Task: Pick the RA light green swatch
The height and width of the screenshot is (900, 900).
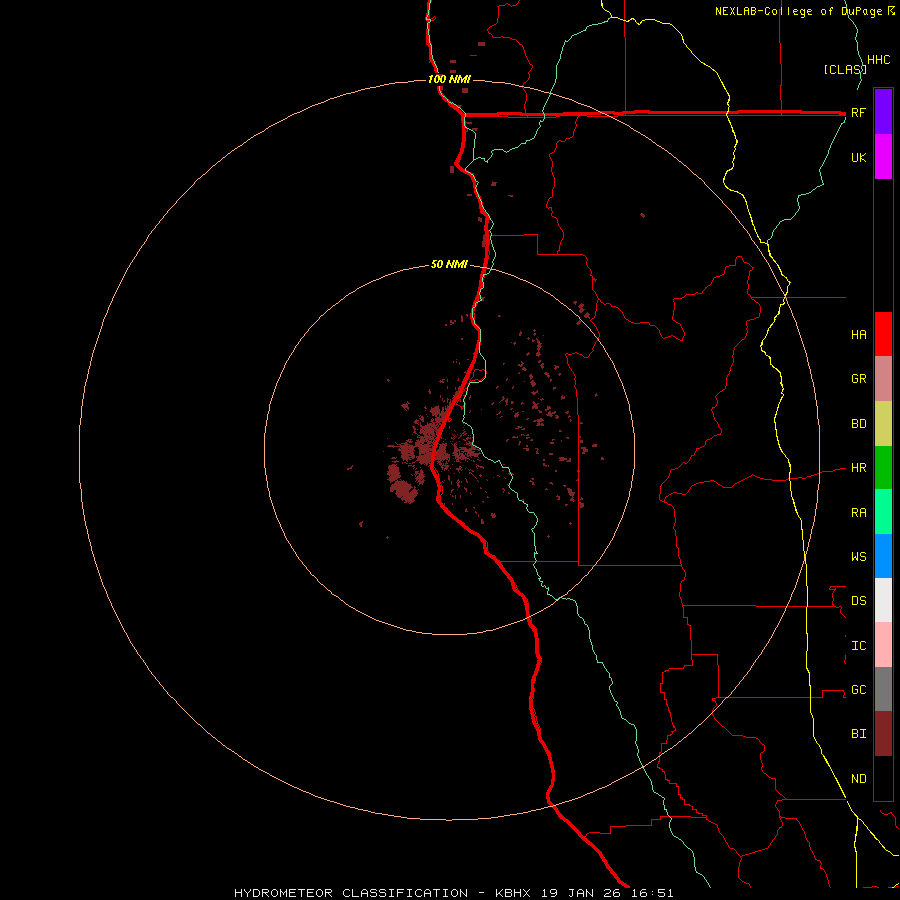Action: click(x=883, y=512)
